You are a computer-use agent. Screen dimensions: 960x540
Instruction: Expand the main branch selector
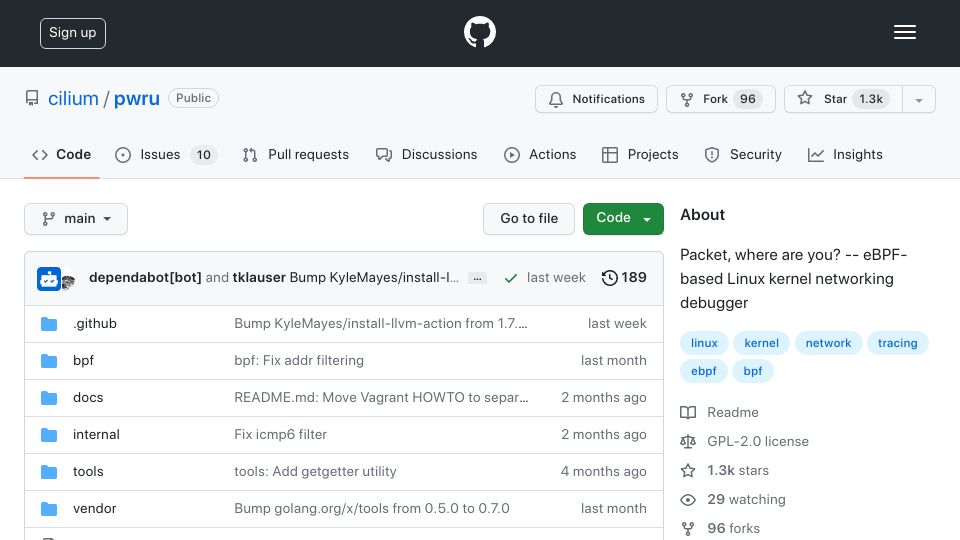tap(76, 219)
